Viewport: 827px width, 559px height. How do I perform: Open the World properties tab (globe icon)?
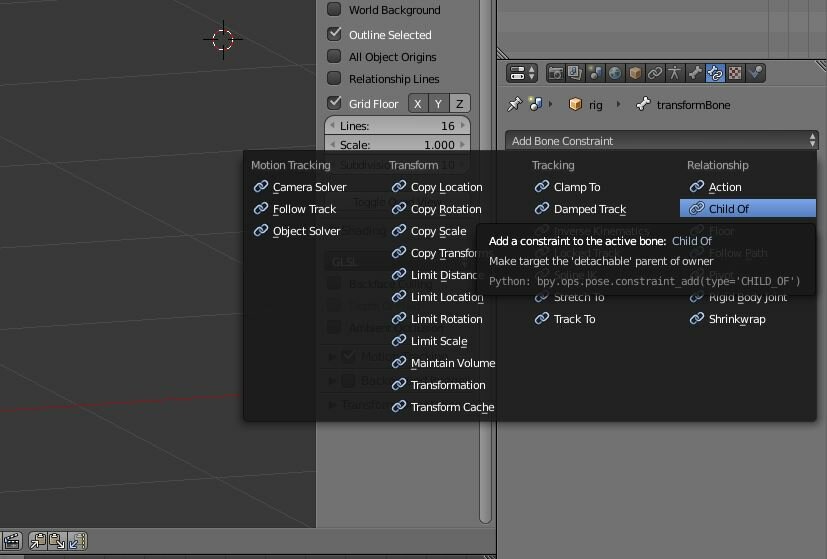point(615,73)
